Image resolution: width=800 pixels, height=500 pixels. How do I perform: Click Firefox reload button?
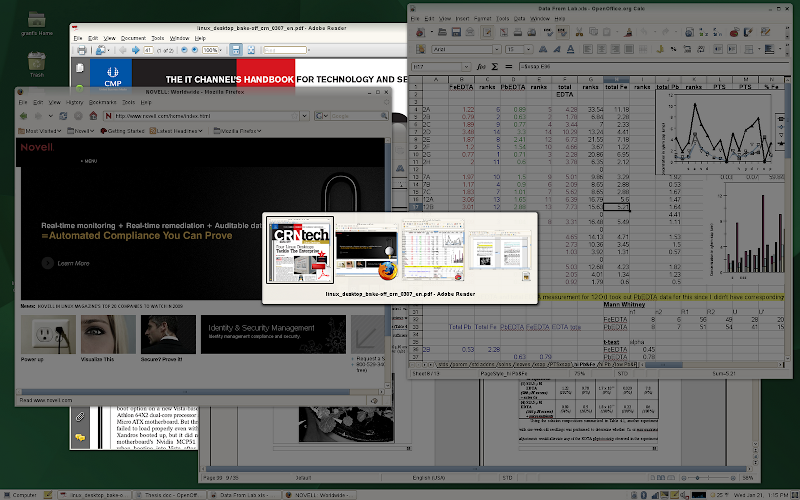click(63, 116)
